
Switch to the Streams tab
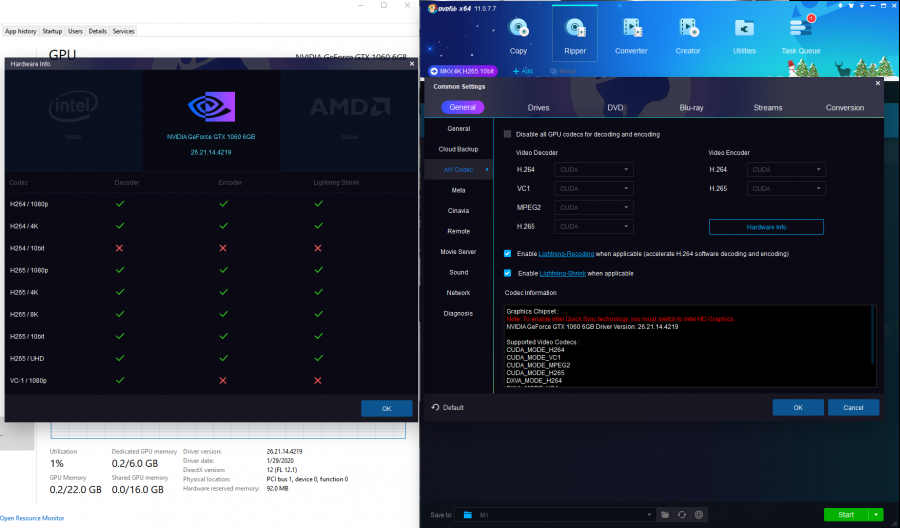tap(767, 107)
